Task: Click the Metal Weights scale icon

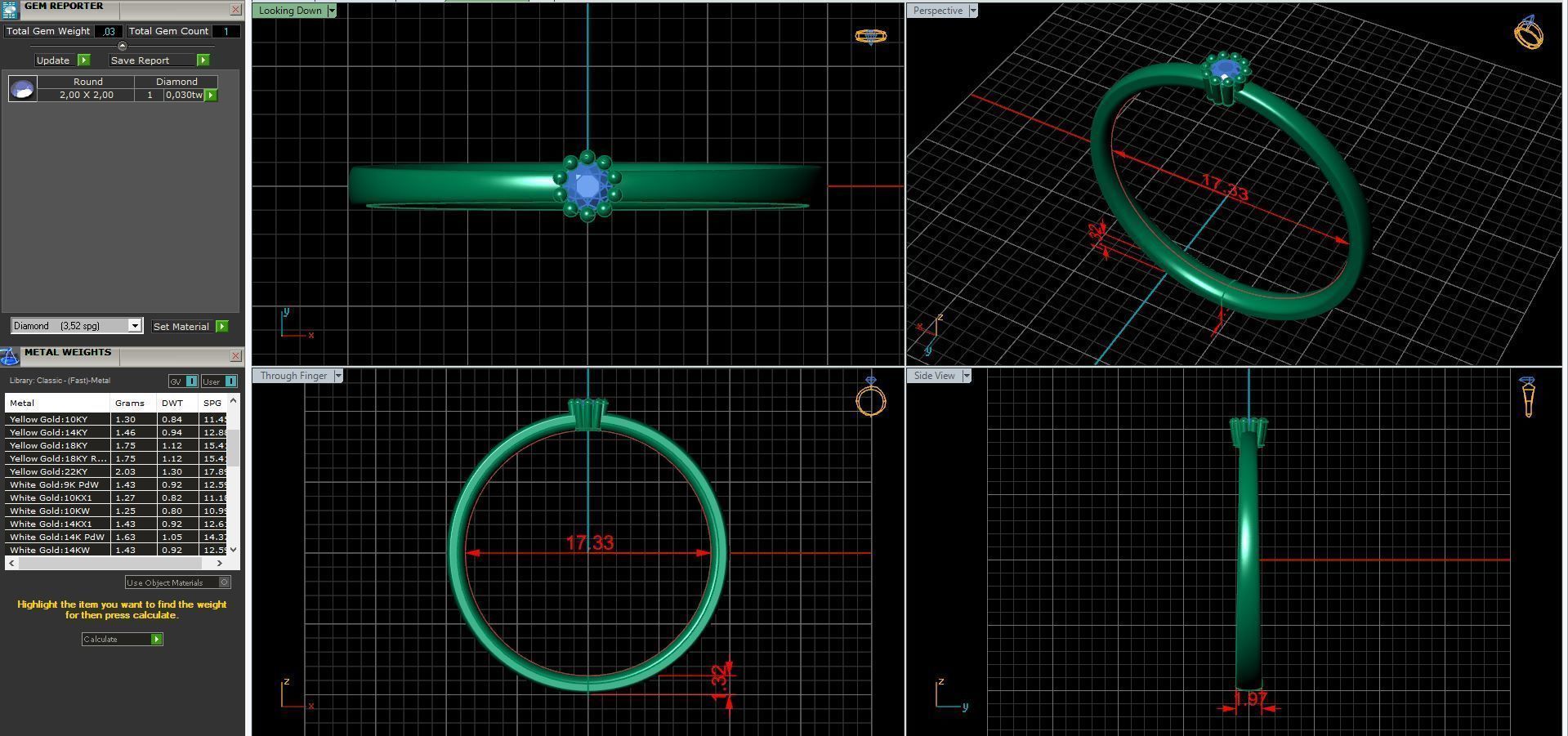Action: coord(10,356)
